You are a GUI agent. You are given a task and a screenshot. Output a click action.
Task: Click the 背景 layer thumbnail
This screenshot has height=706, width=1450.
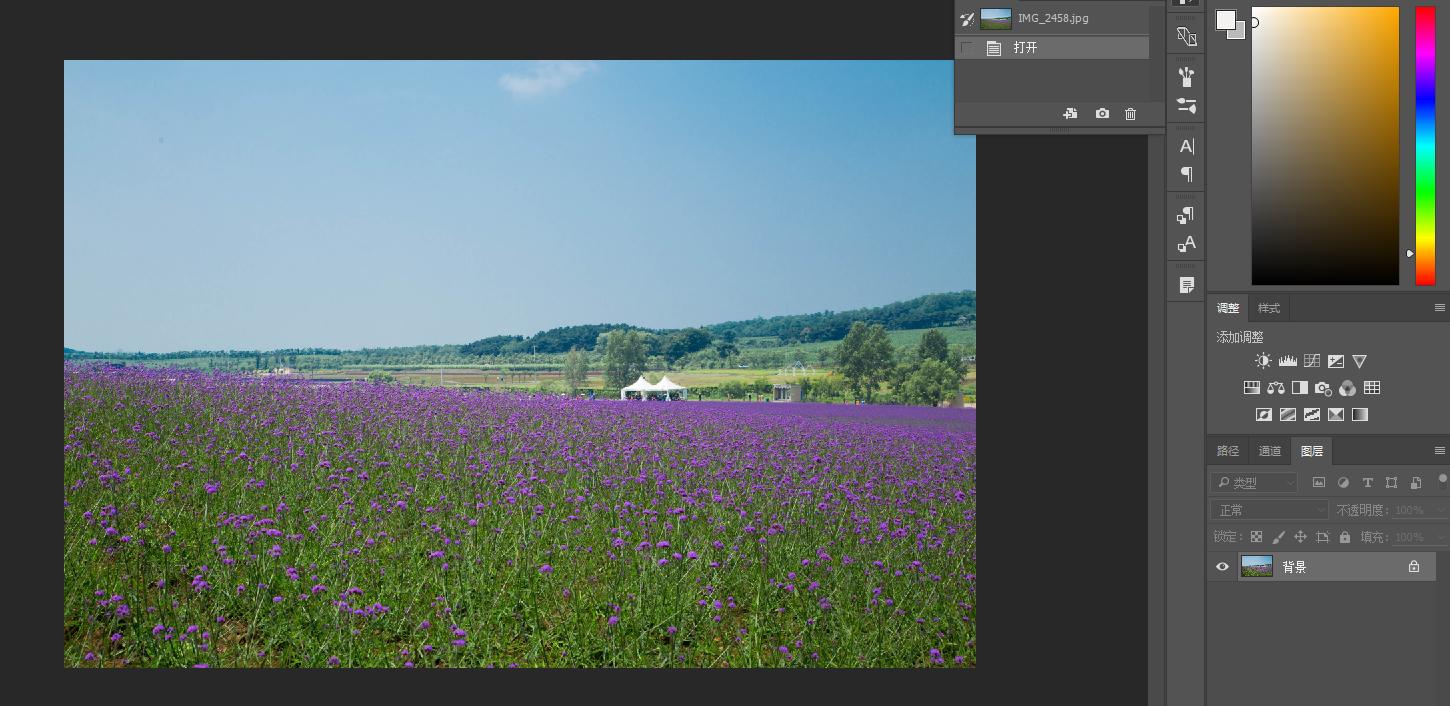click(x=1257, y=566)
